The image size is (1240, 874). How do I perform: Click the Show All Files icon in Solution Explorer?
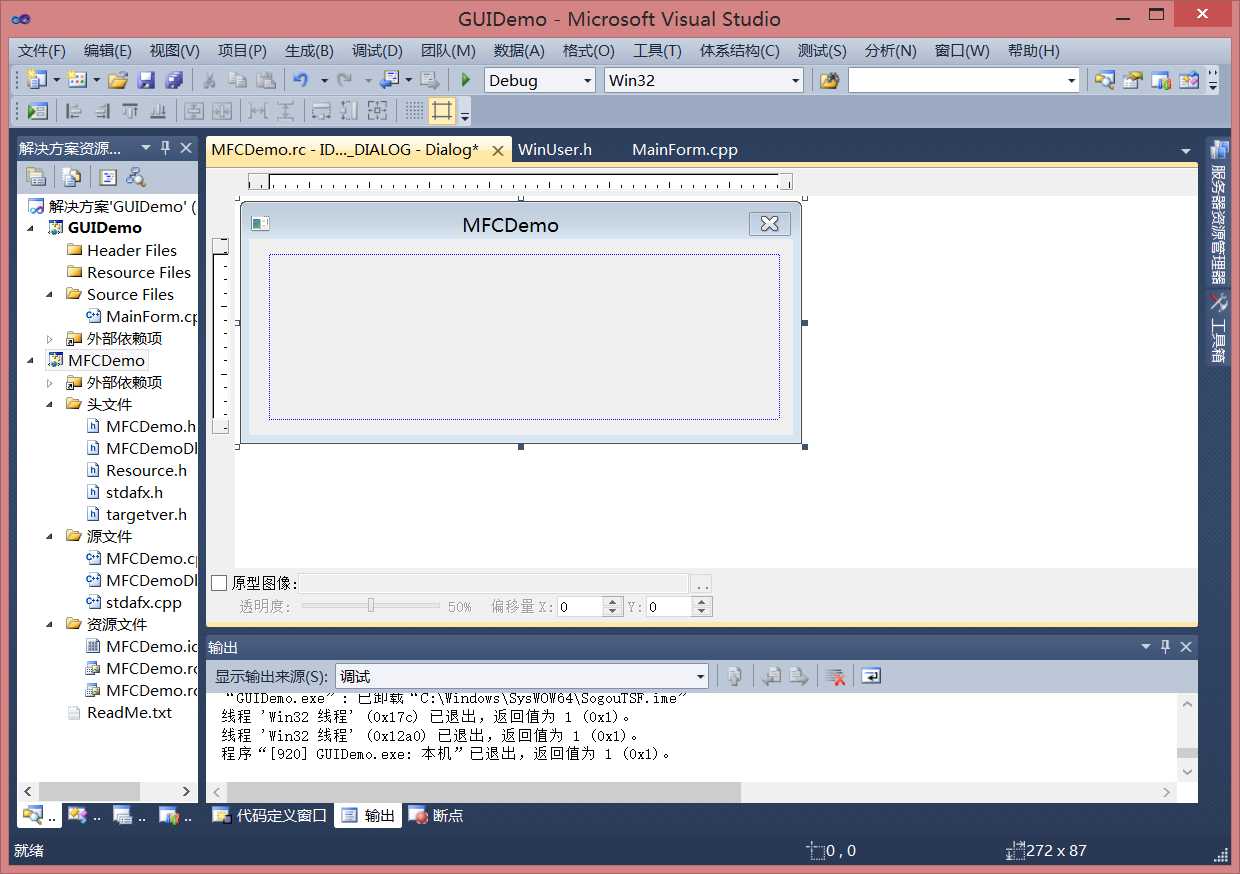point(72,178)
